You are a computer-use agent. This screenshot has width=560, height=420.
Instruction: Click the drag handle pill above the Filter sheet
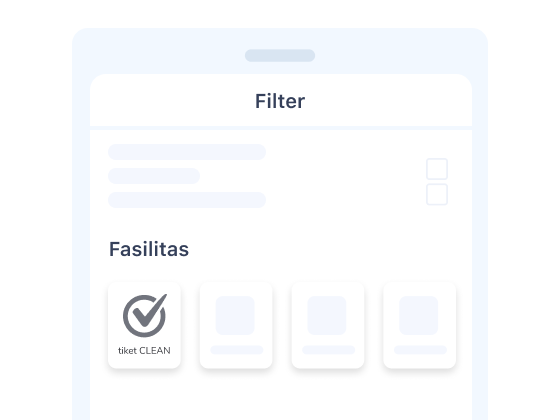[280, 56]
